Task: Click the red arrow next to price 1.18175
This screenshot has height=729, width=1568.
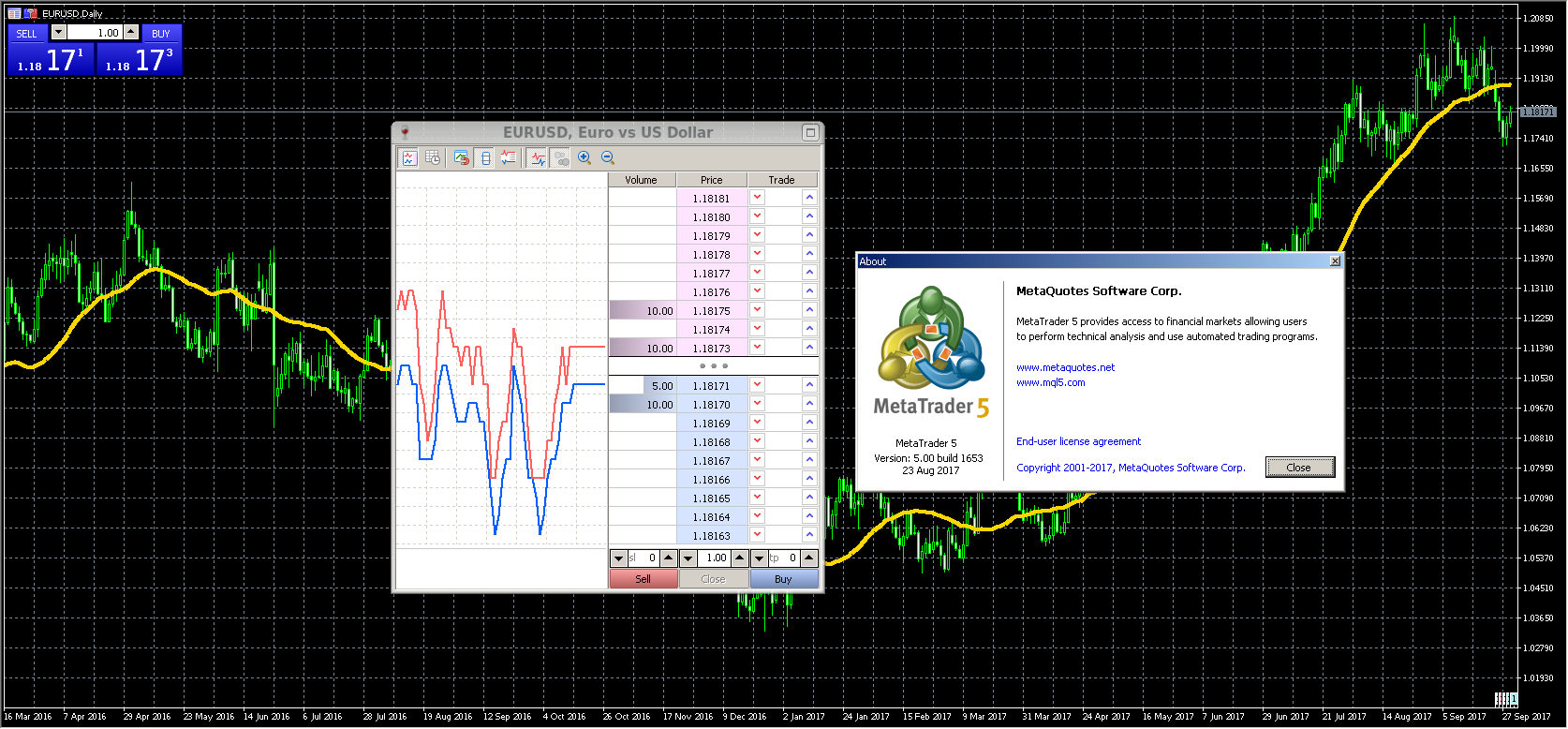Action: 758,310
